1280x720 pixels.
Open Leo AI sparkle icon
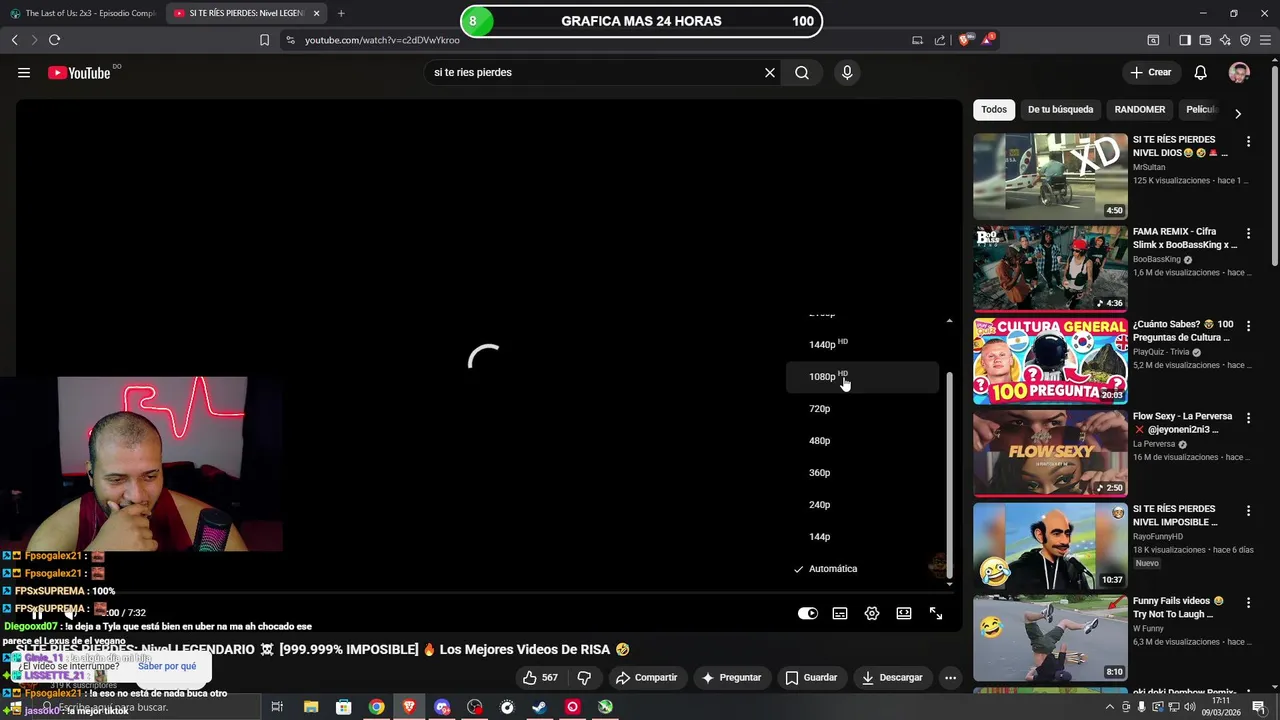pos(1225,40)
